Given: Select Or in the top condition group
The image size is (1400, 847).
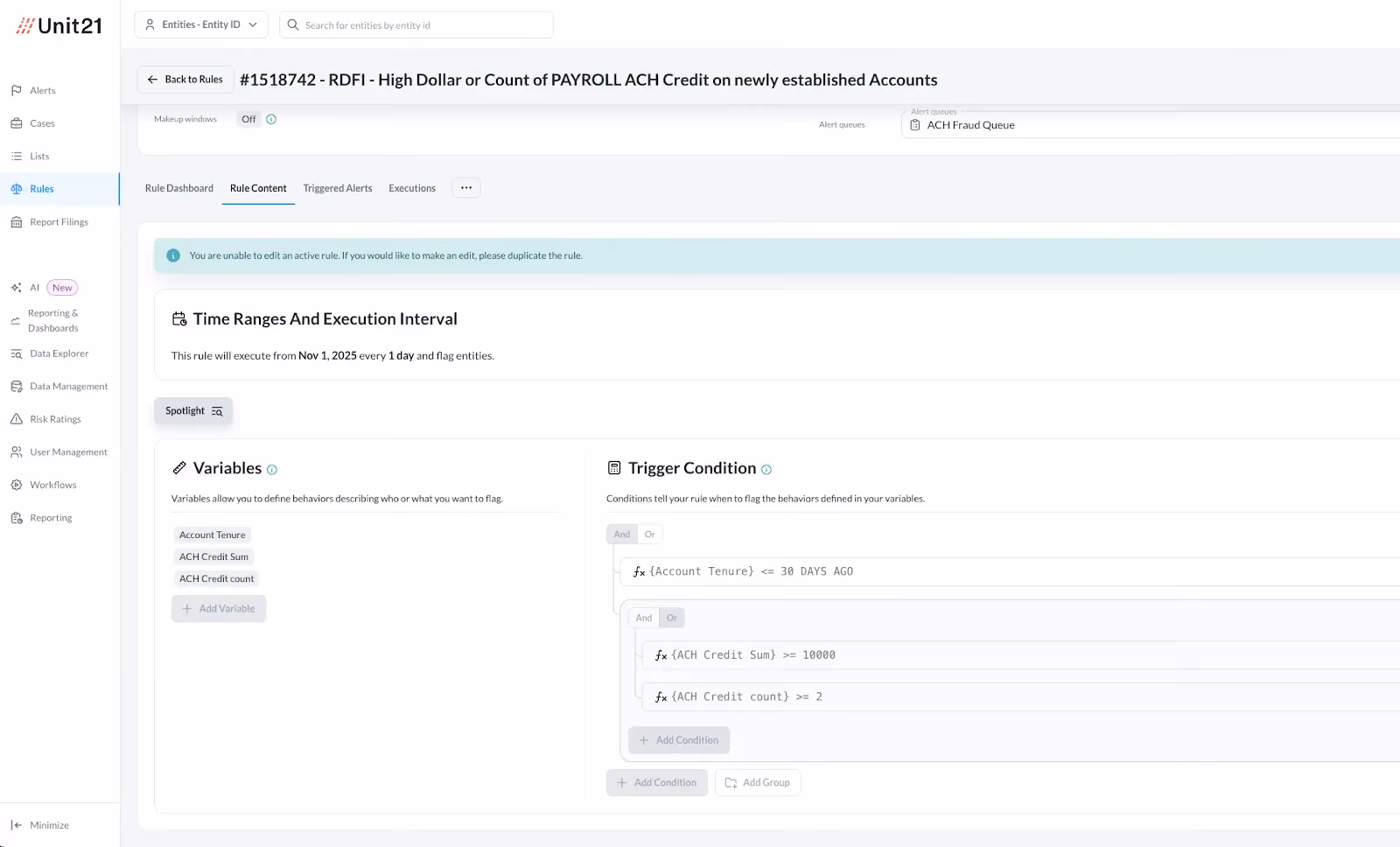Looking at the screenshot, I should pyautogui.click(x=650, y=534).
